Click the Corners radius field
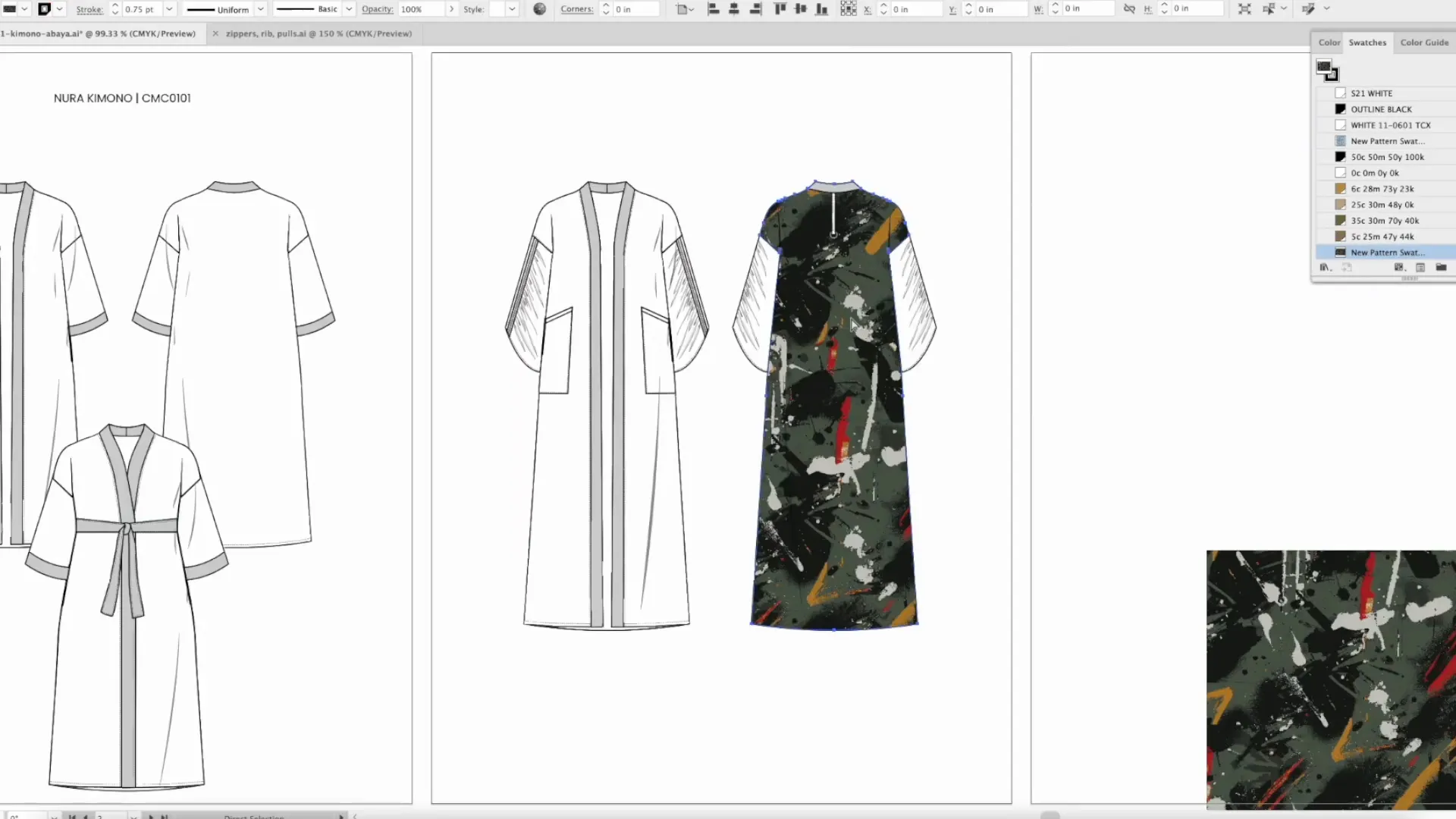 click(x=635, y=9)
